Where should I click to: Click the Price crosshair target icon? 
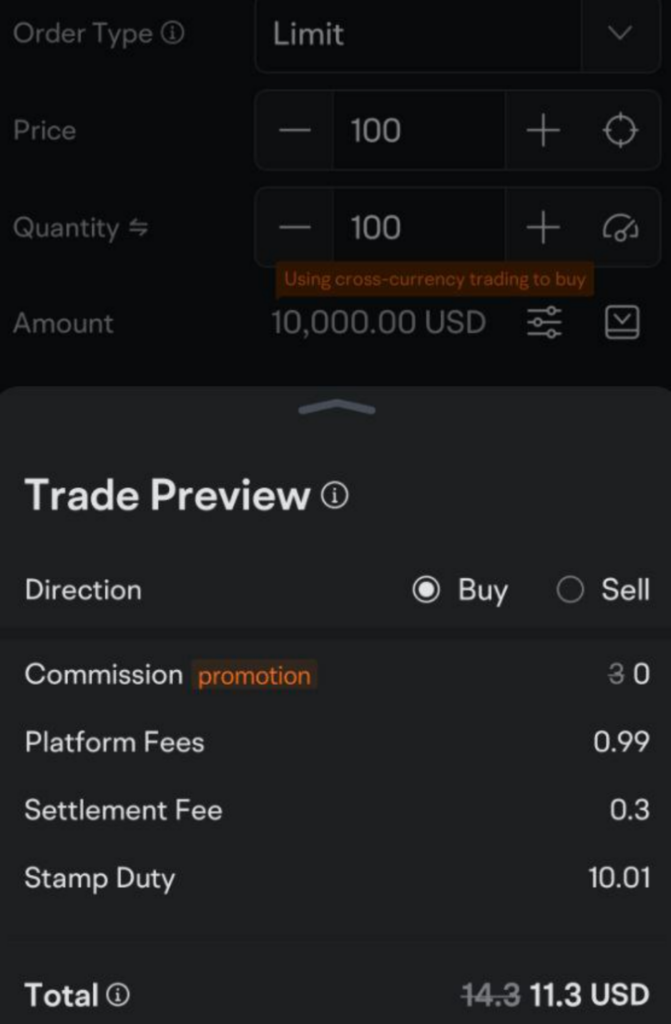620,131
